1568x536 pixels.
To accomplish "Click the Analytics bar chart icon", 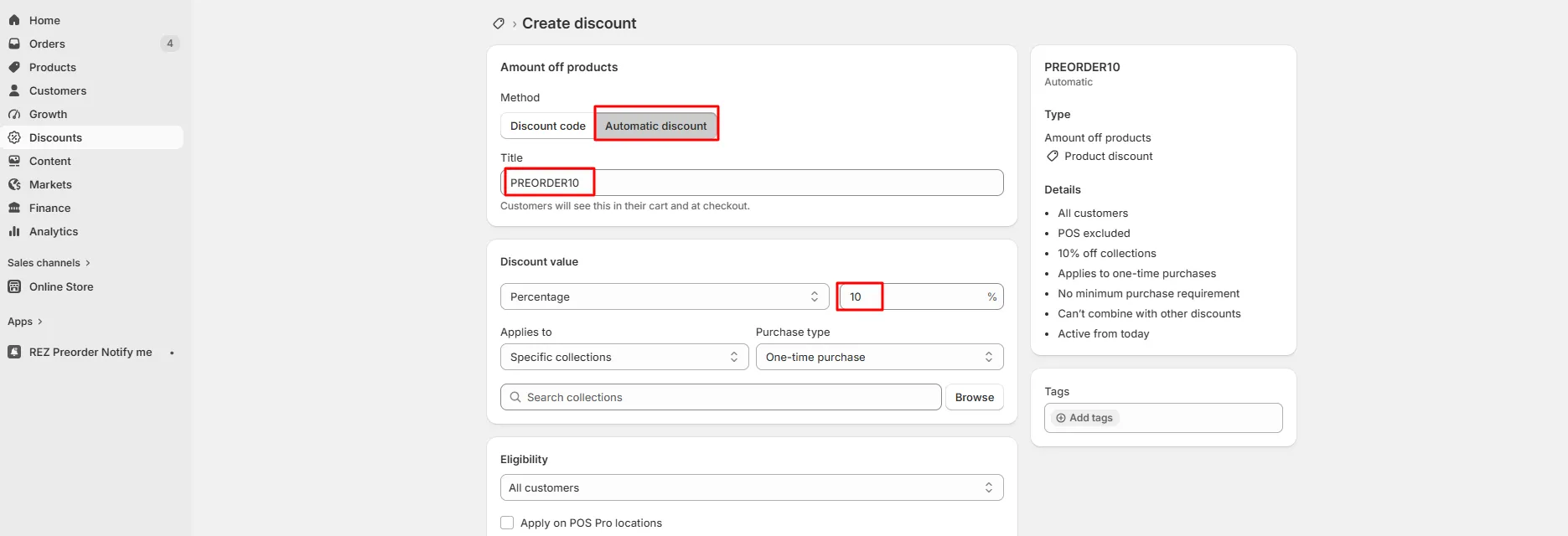I will click(x=14, y=231).
